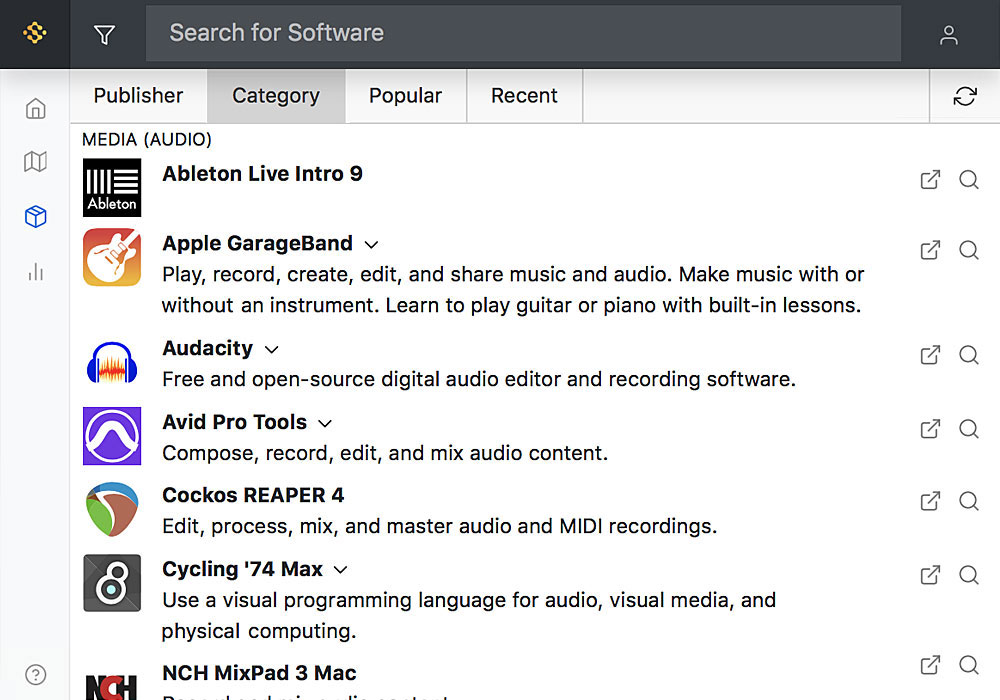Open Avid Pro Tools external link icon
Viewport: 1000px width, 700px height.
click(x=930, y=429)
